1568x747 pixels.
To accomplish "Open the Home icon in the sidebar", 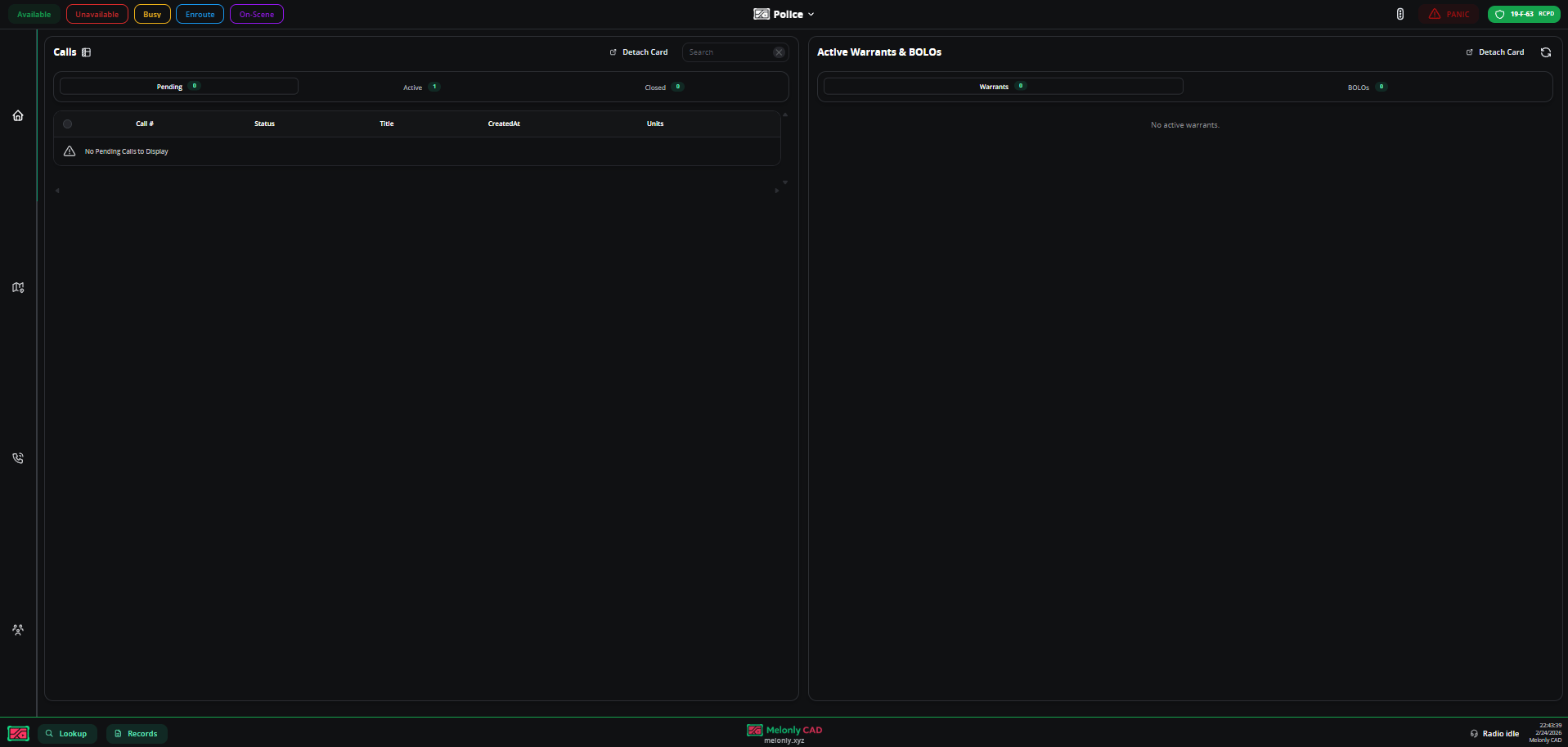I will coord(18,115).
